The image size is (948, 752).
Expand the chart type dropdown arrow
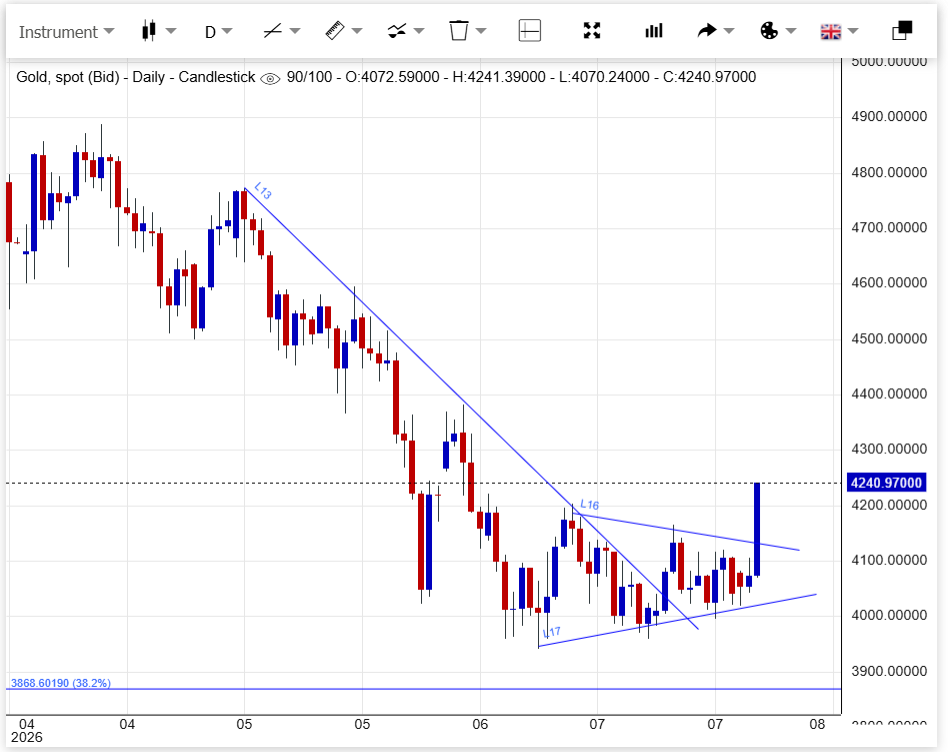(x=171, y=31)
